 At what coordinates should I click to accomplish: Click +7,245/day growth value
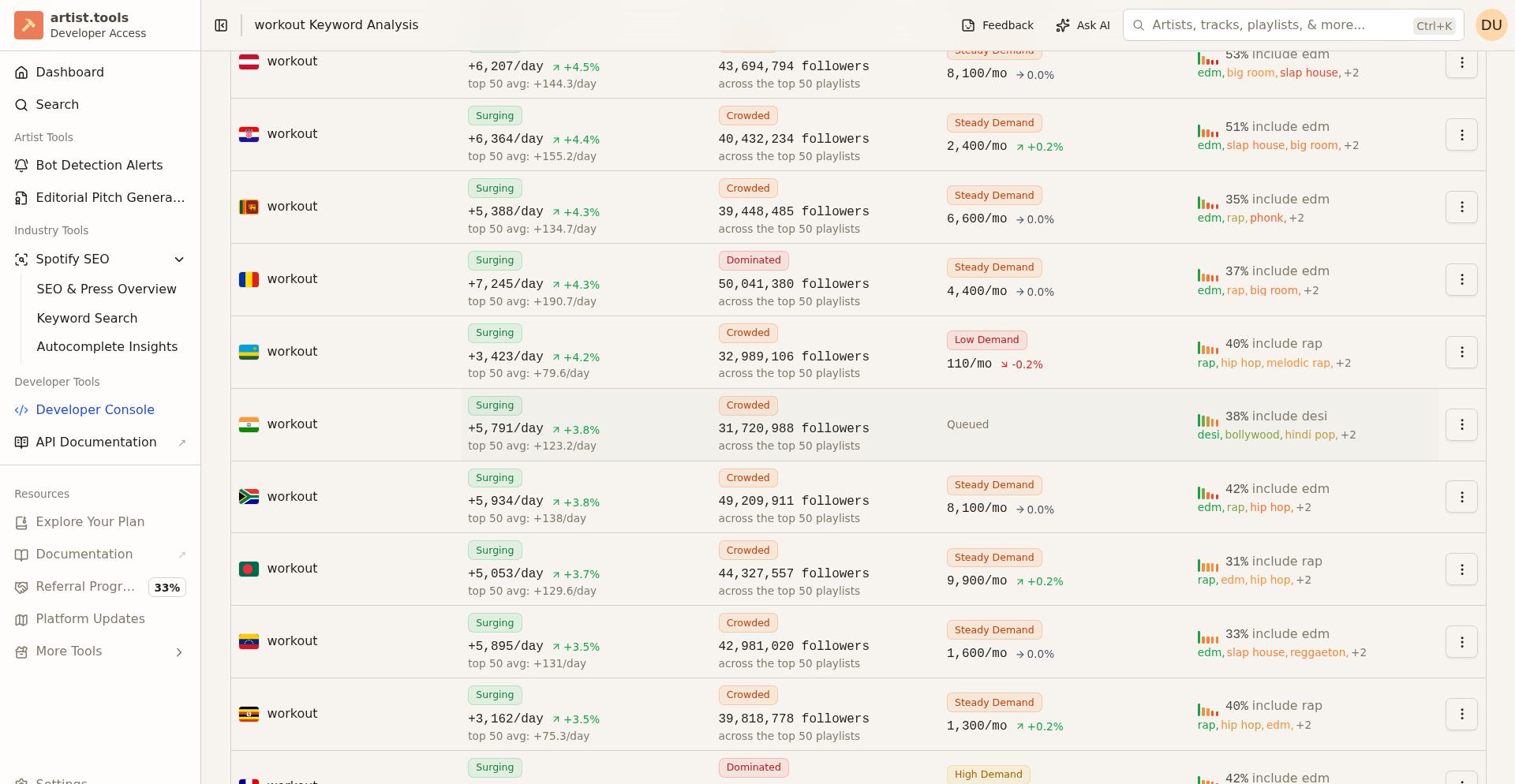[x=506, y=284]
